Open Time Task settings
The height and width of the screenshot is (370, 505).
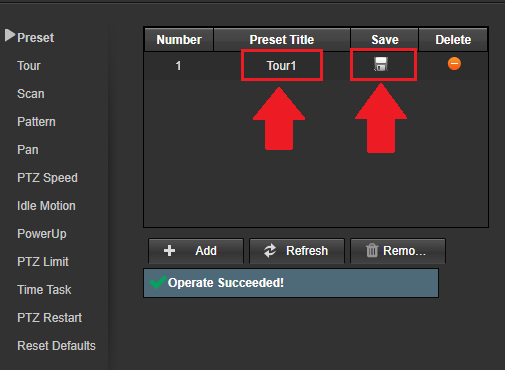(x=44, y=290)
